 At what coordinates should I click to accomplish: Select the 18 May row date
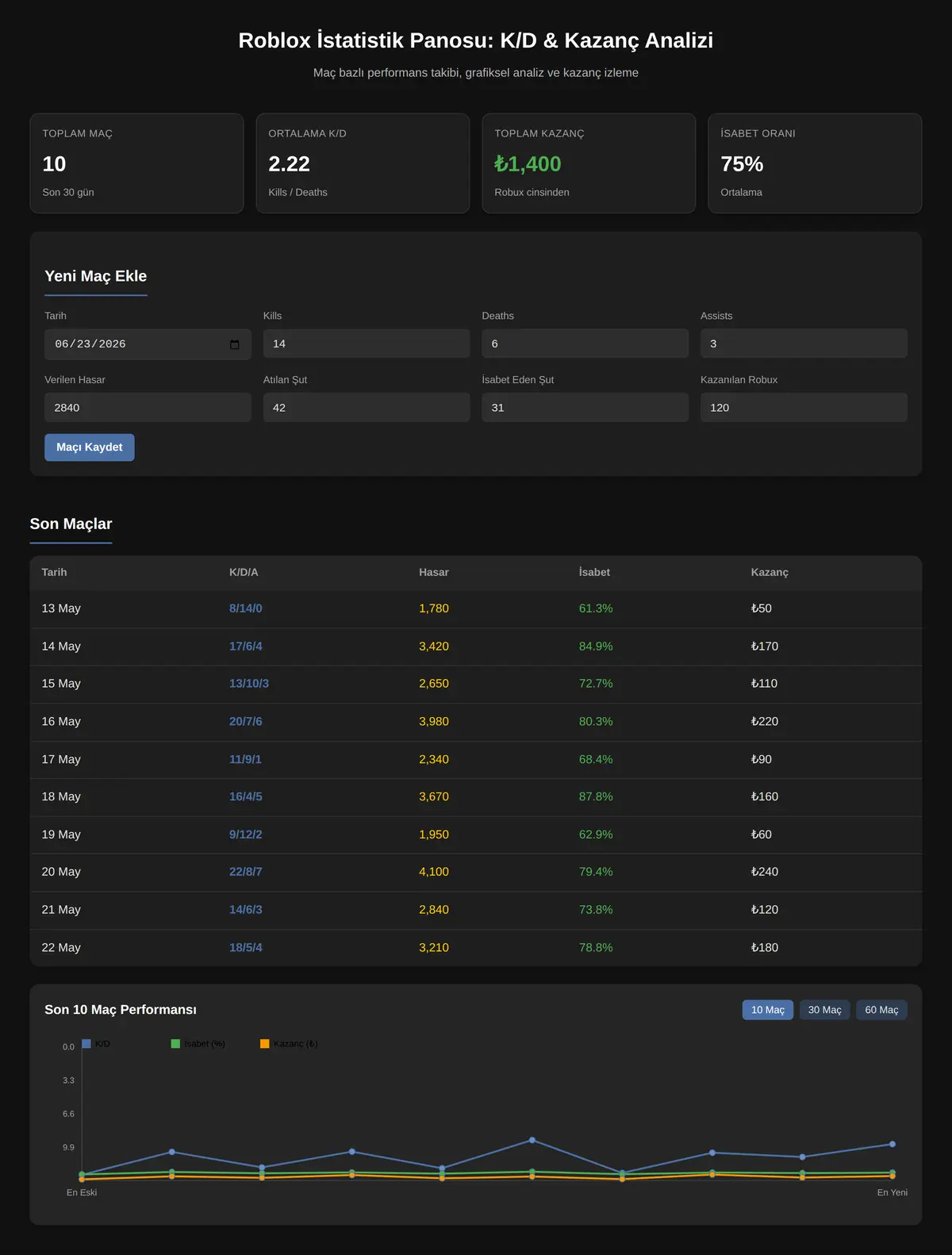[x=61, y=796]
